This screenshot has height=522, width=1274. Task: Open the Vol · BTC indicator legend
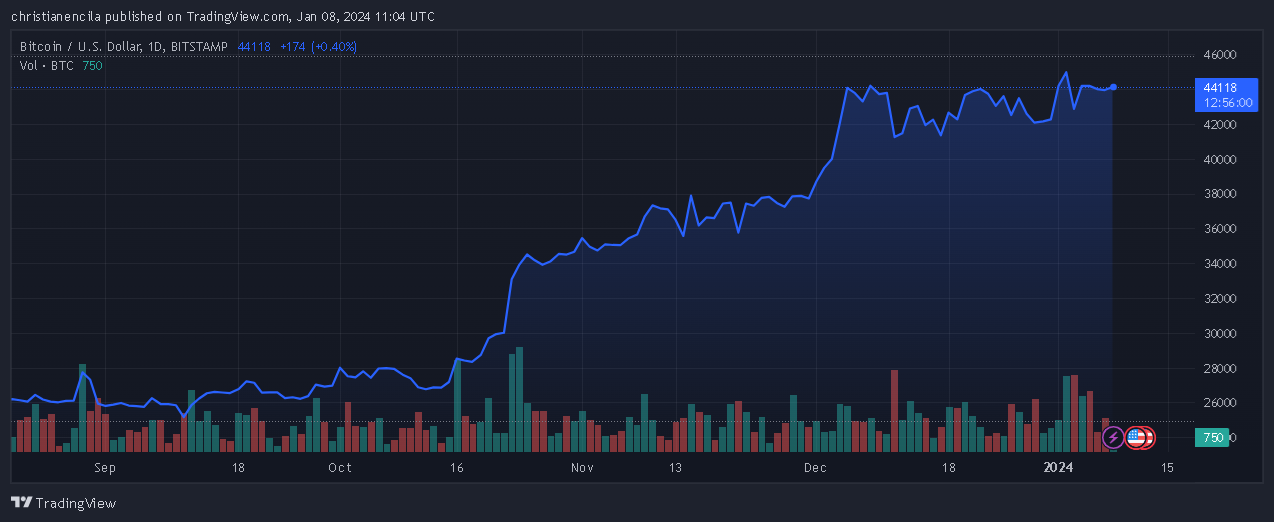48,65
